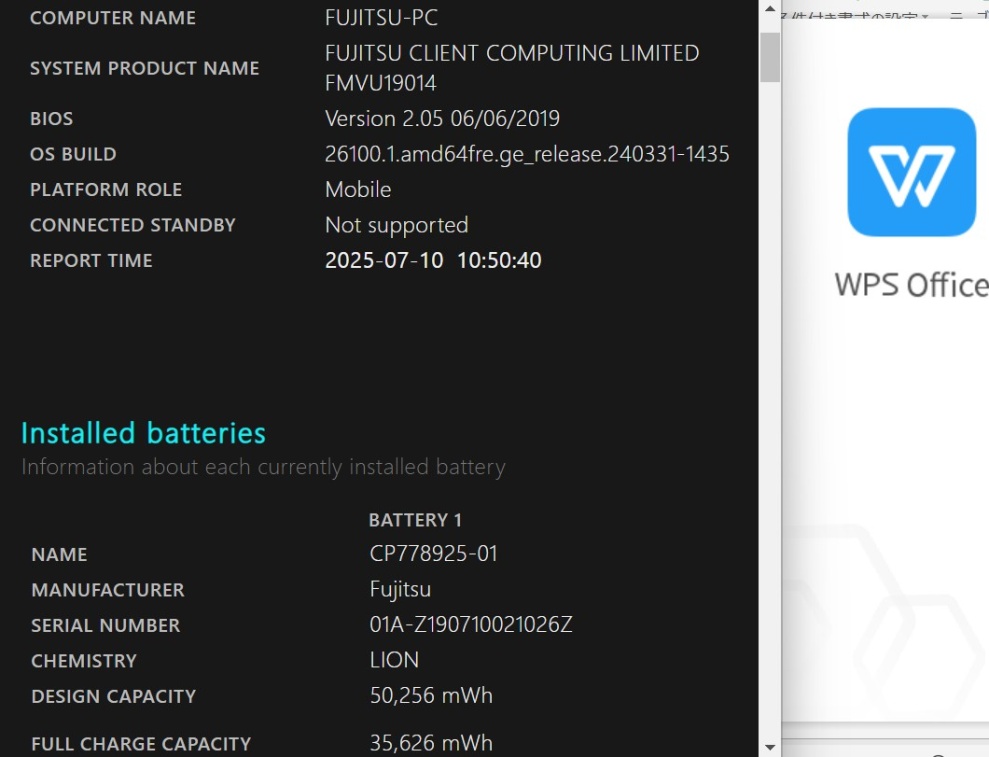Click the Installed batteries heading

click(x=143, y=433)
